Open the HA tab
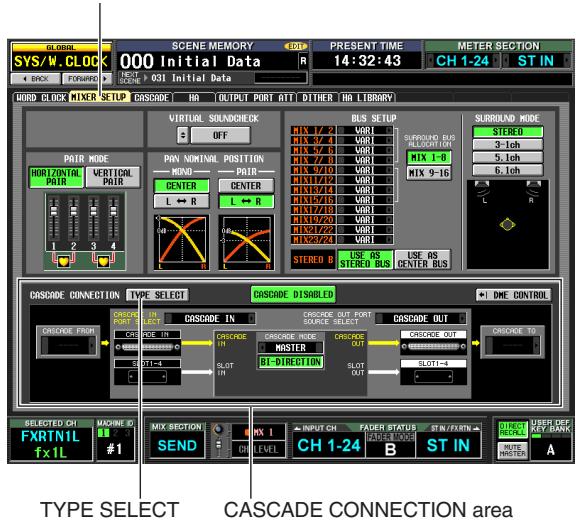The image size is (576, 523). point(194,98)
